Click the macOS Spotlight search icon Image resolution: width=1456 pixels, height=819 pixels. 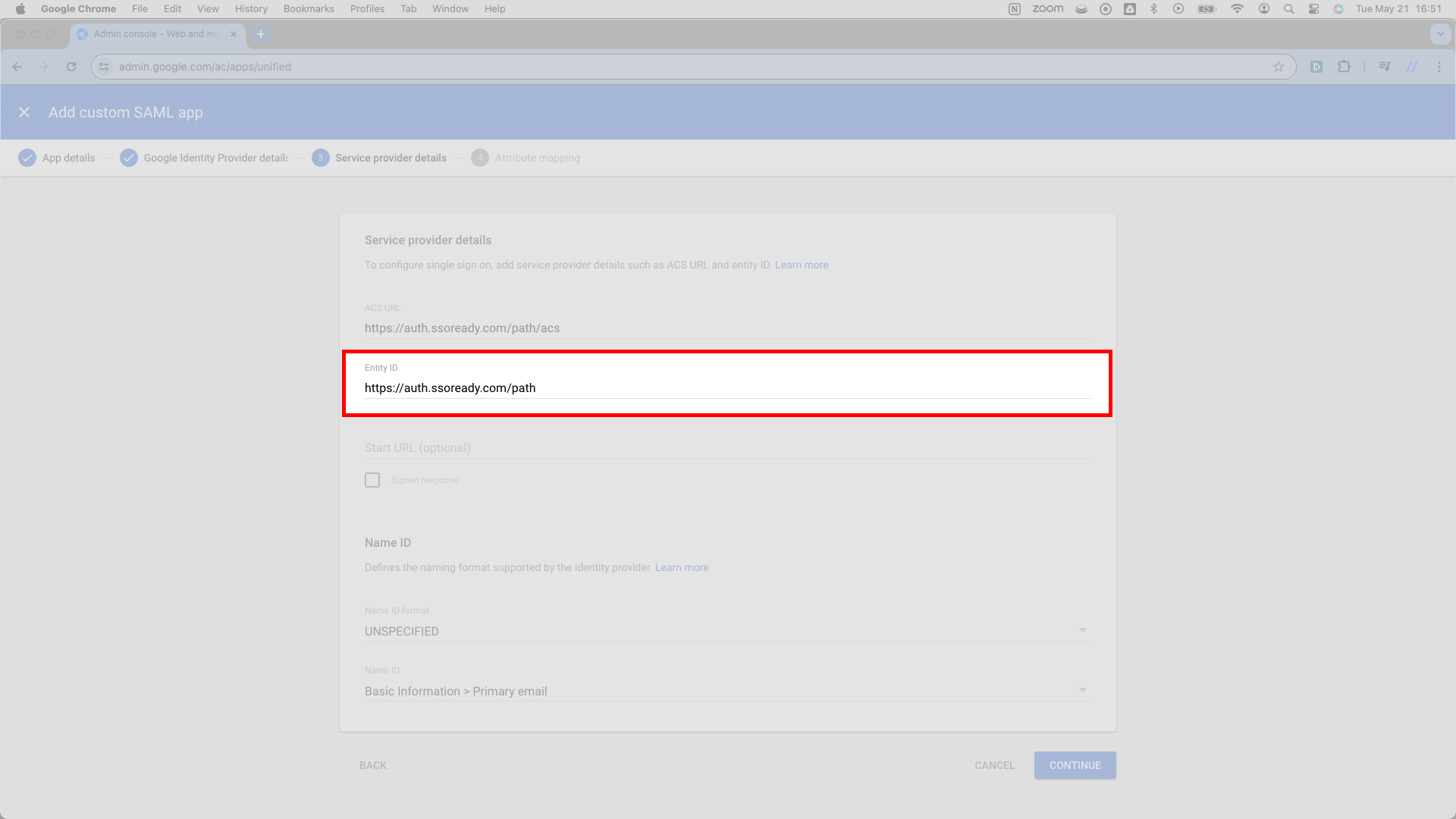pos(1288,9)
